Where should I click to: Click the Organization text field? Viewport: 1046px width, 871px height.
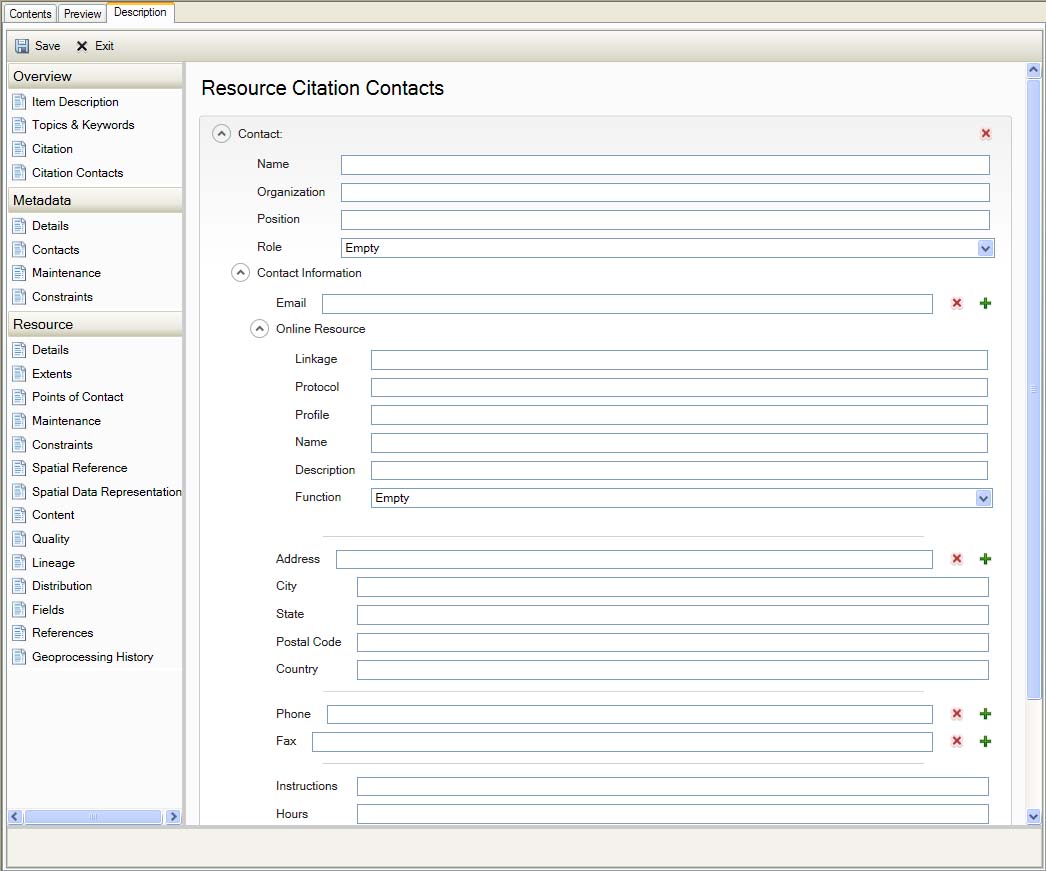[665, 193]
